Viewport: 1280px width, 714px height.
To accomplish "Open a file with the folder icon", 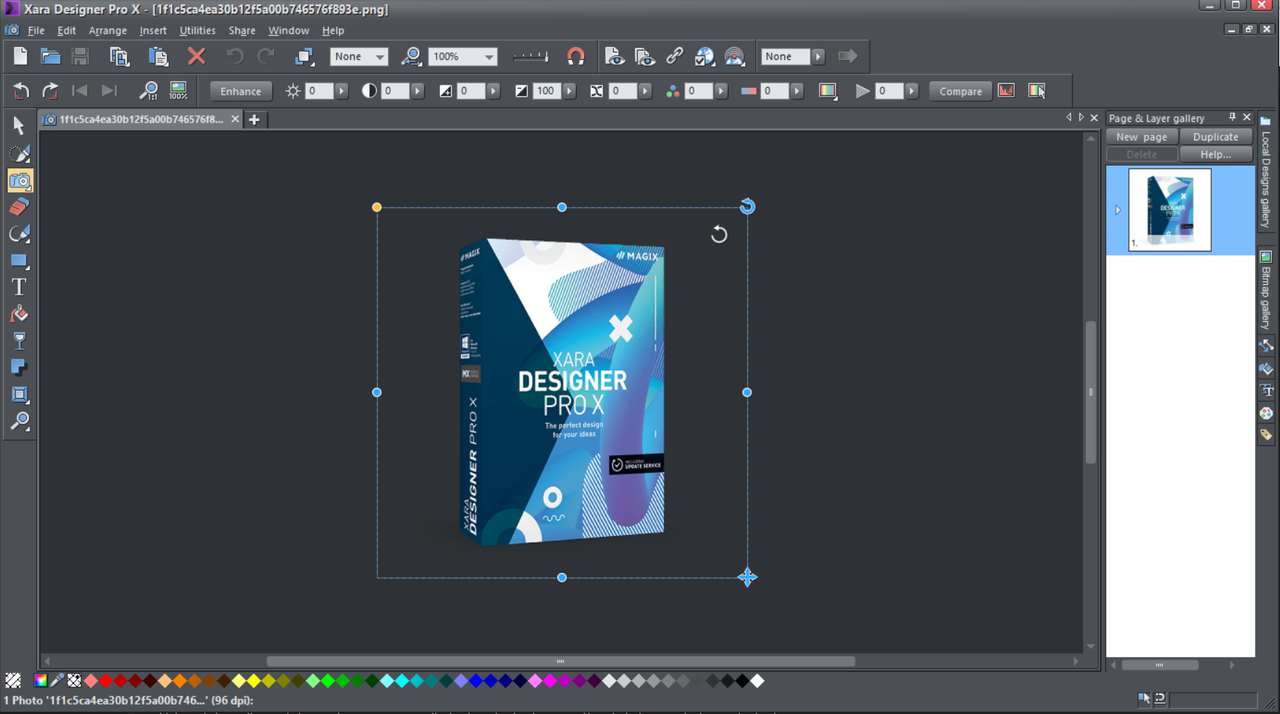I will tap(50, 57).
